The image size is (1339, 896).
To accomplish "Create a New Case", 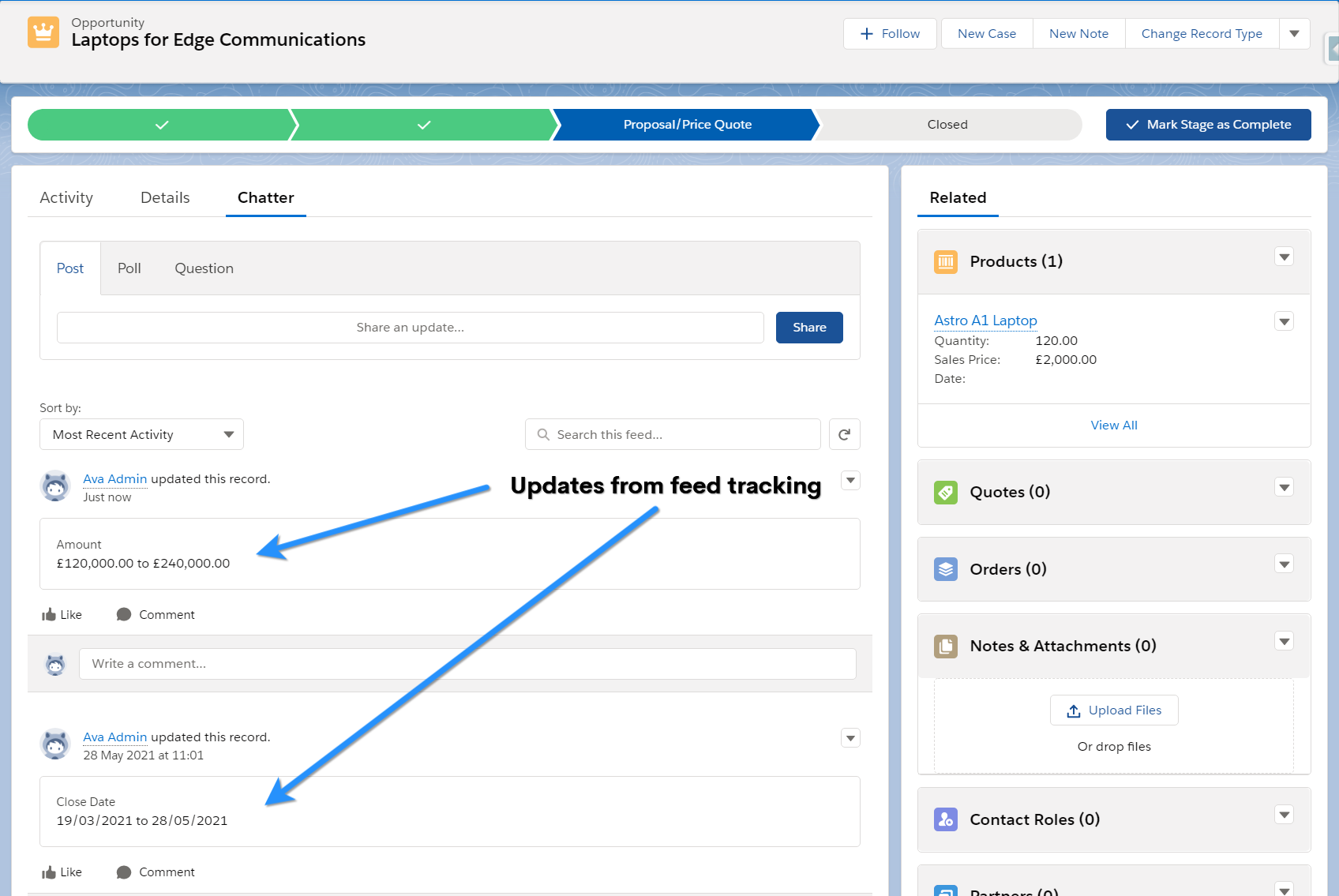I will click(987, 34).
